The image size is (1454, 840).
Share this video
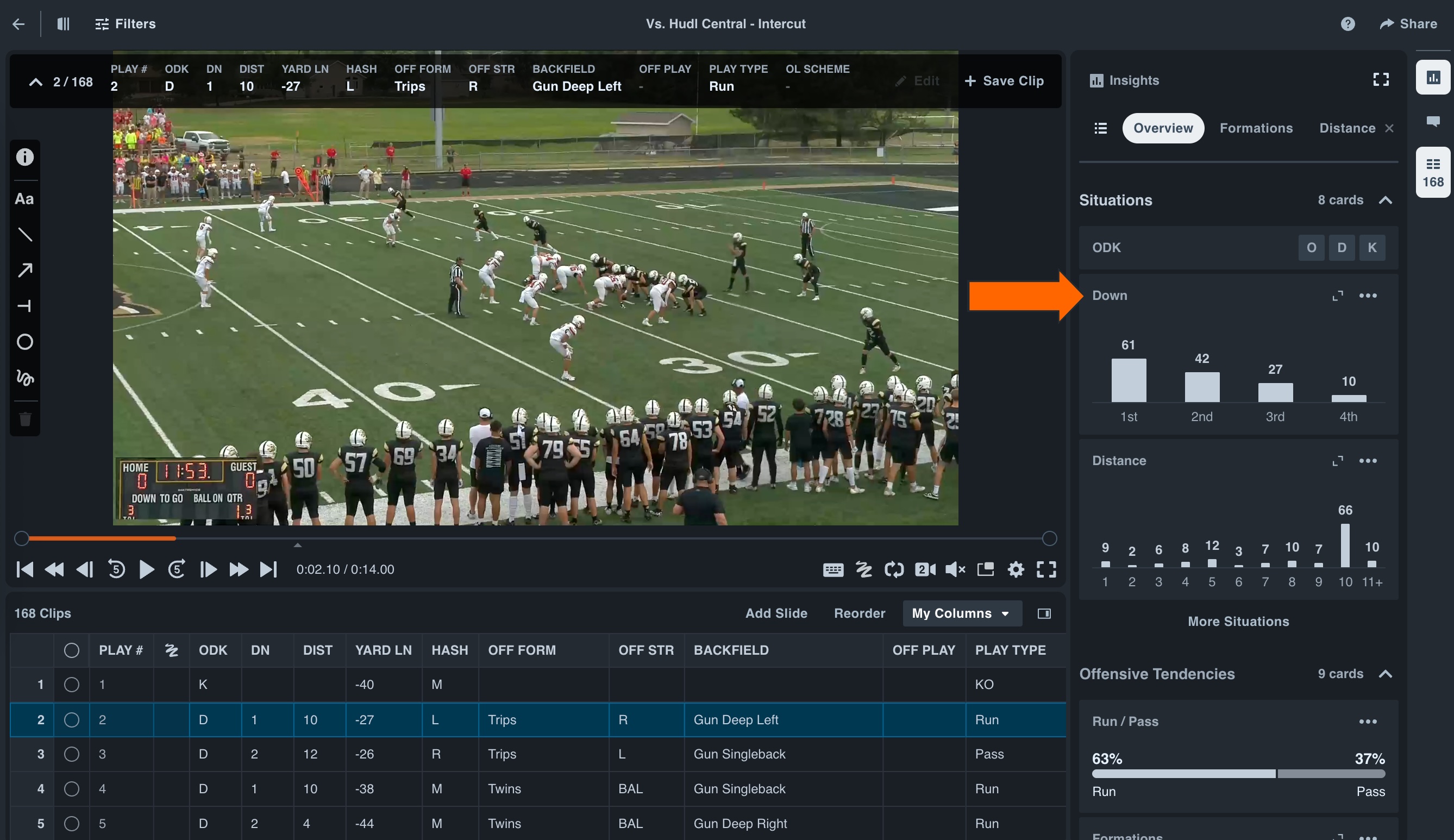point(1408,24)
